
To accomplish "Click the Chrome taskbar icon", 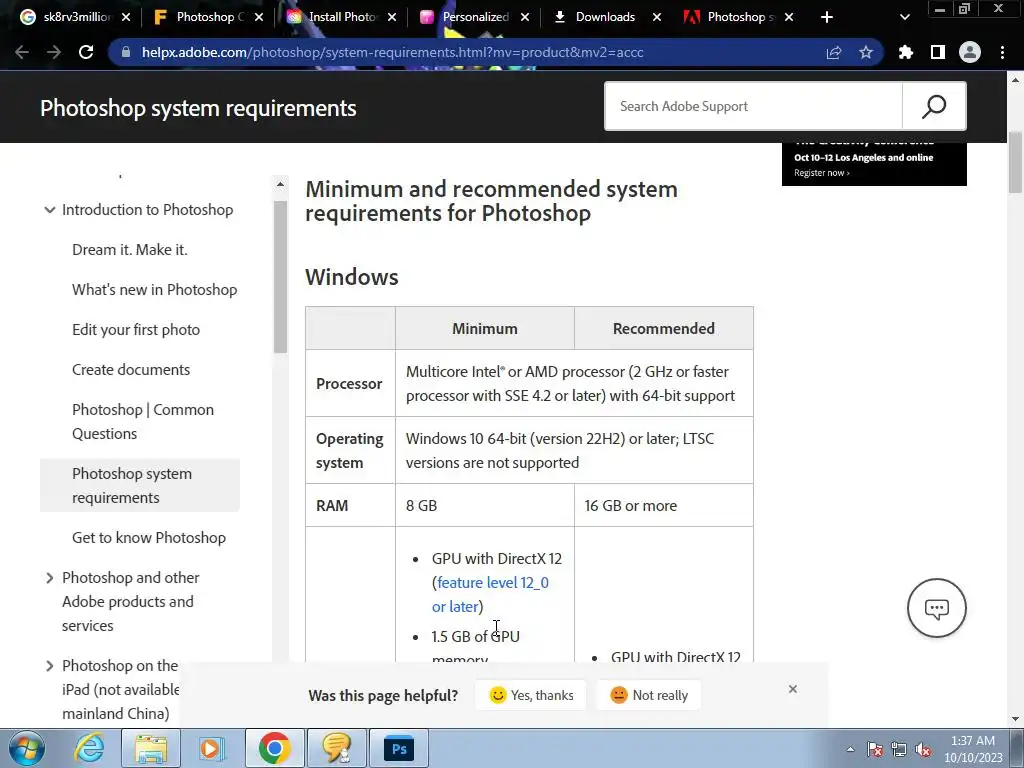I will coord(274,748).
